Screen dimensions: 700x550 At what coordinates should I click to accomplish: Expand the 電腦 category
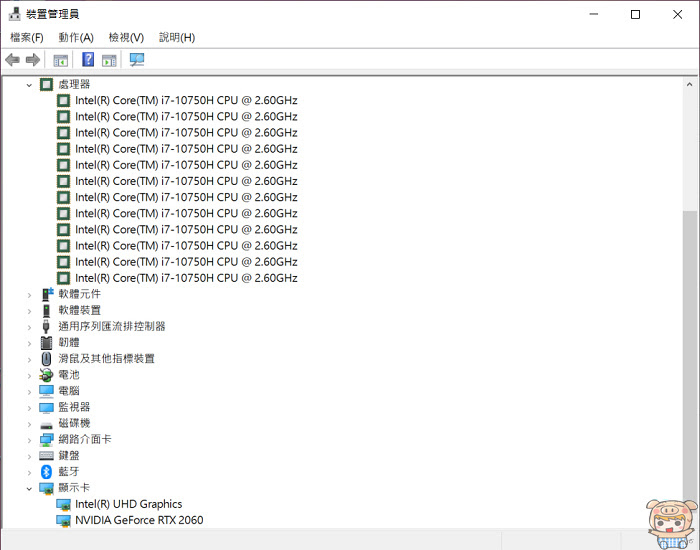click(x=29, y=392)
